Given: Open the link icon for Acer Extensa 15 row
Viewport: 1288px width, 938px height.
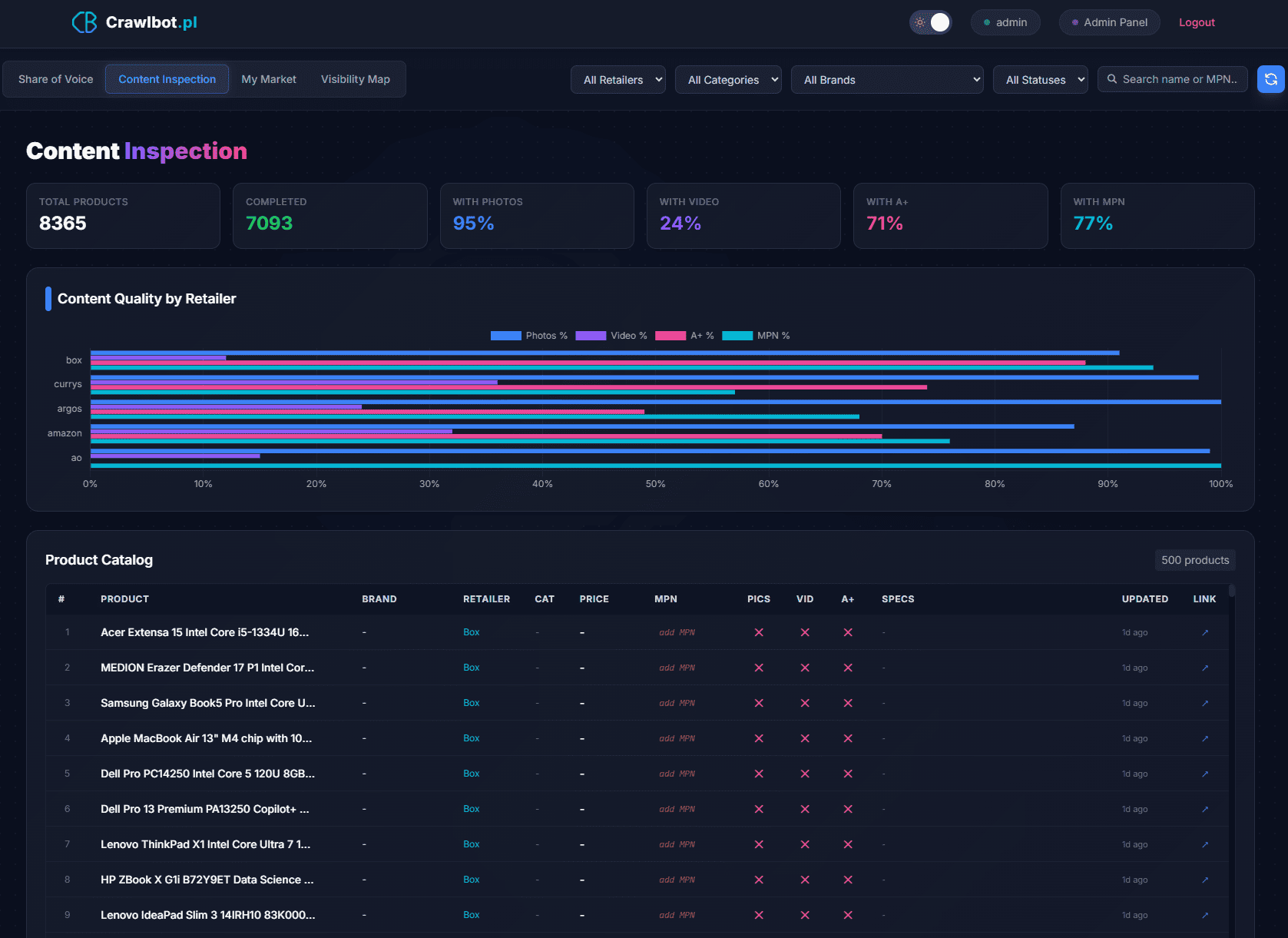Looking at the screenshot, I should point(1204,632).
